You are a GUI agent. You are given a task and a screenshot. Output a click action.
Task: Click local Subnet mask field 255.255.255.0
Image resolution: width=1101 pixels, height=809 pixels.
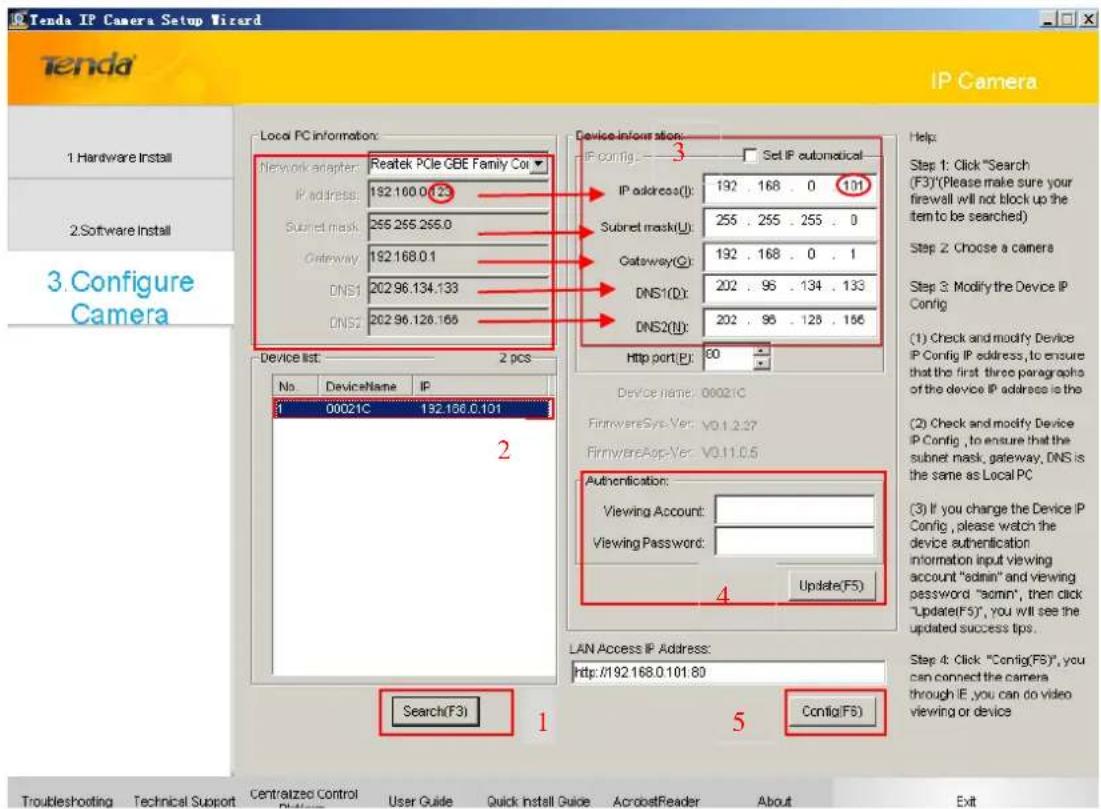point(458,225)
